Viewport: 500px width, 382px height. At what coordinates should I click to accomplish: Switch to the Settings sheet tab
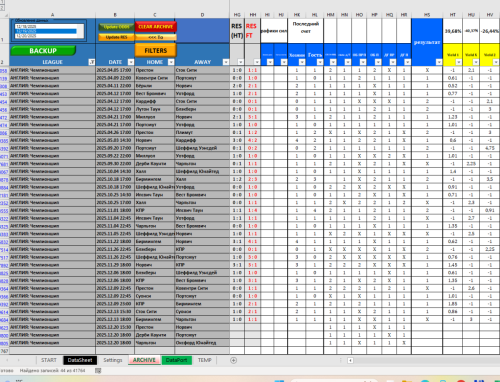pos(113,360)
